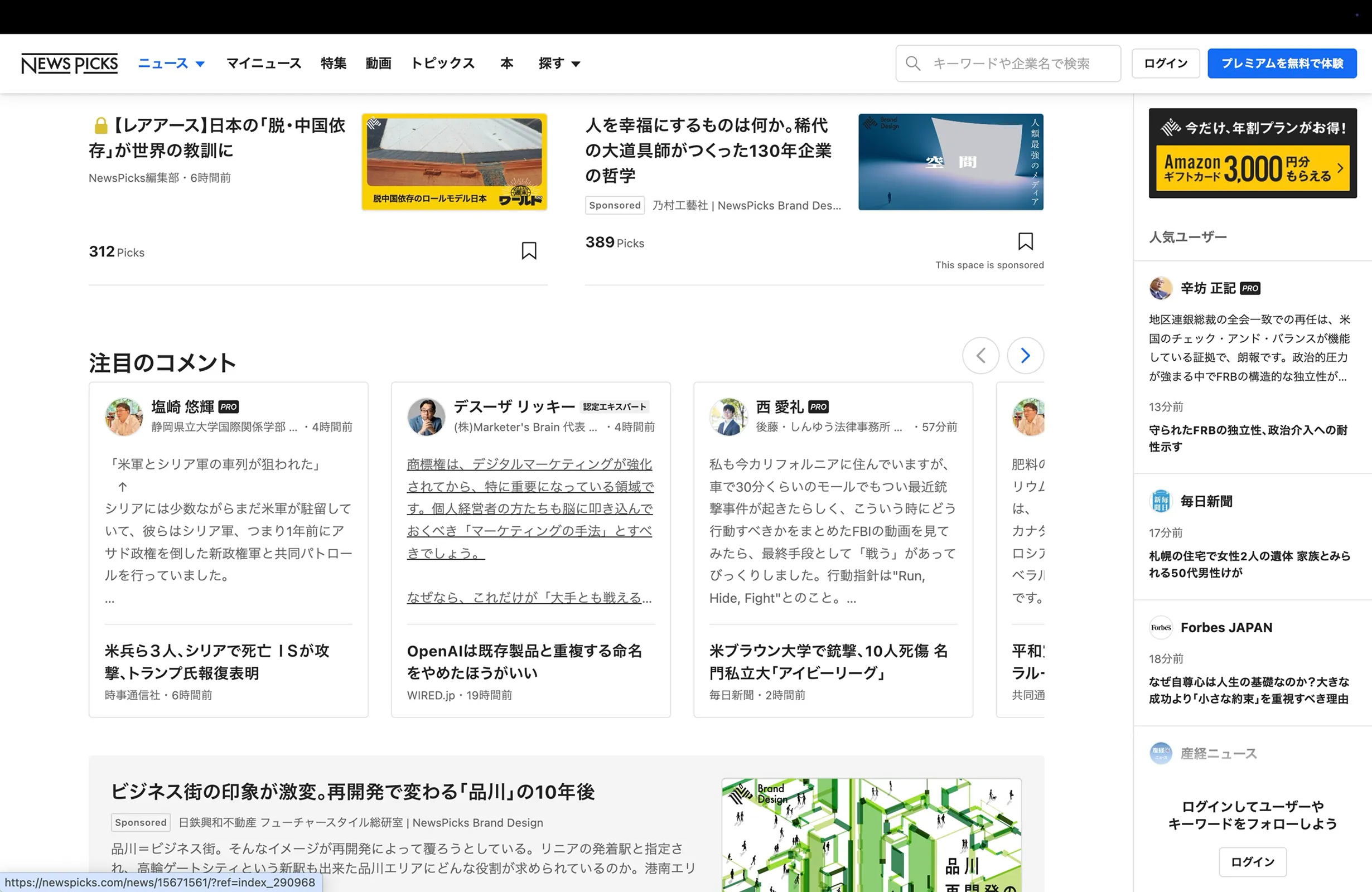The image size is (1372, 892).
Task: Click 312 Picks count
Action: click(117, 252)
